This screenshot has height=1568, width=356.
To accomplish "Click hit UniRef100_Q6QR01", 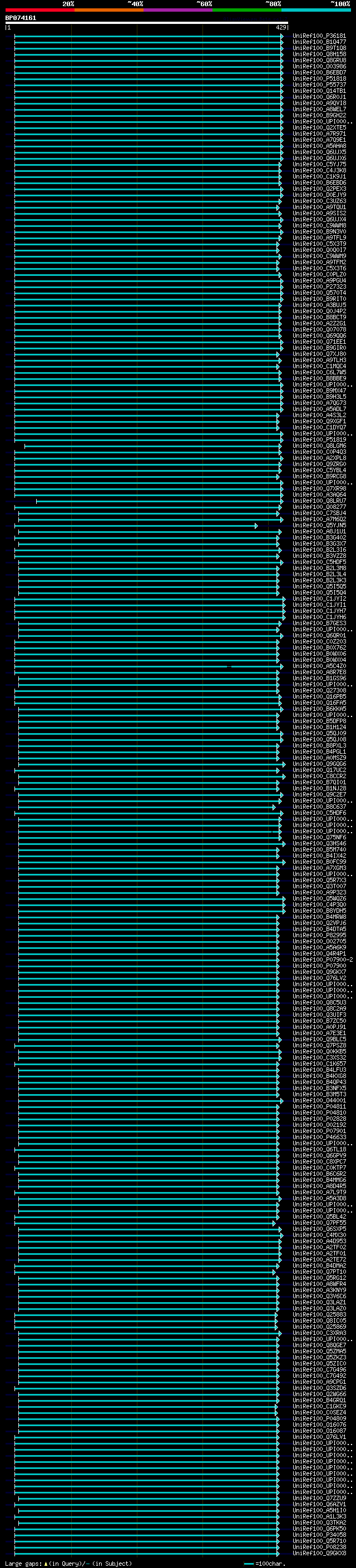I will (x=319, y=635).
